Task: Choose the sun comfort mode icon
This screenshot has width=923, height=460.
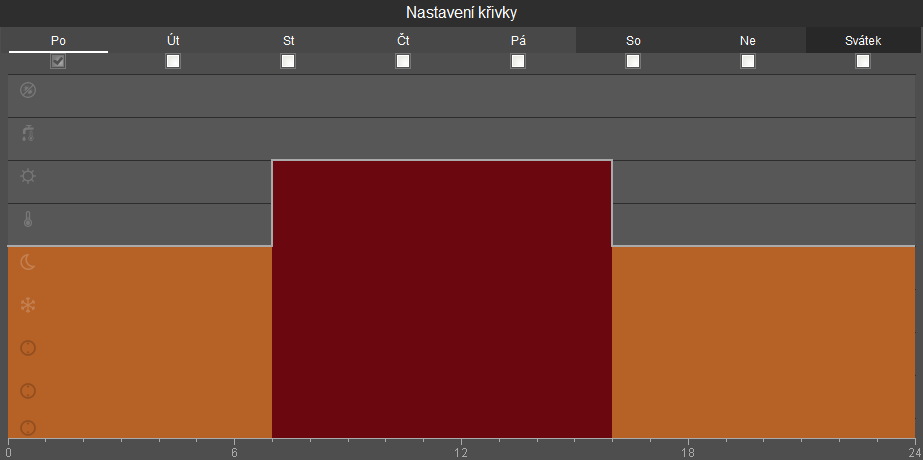Action: [x=28, y=176]
